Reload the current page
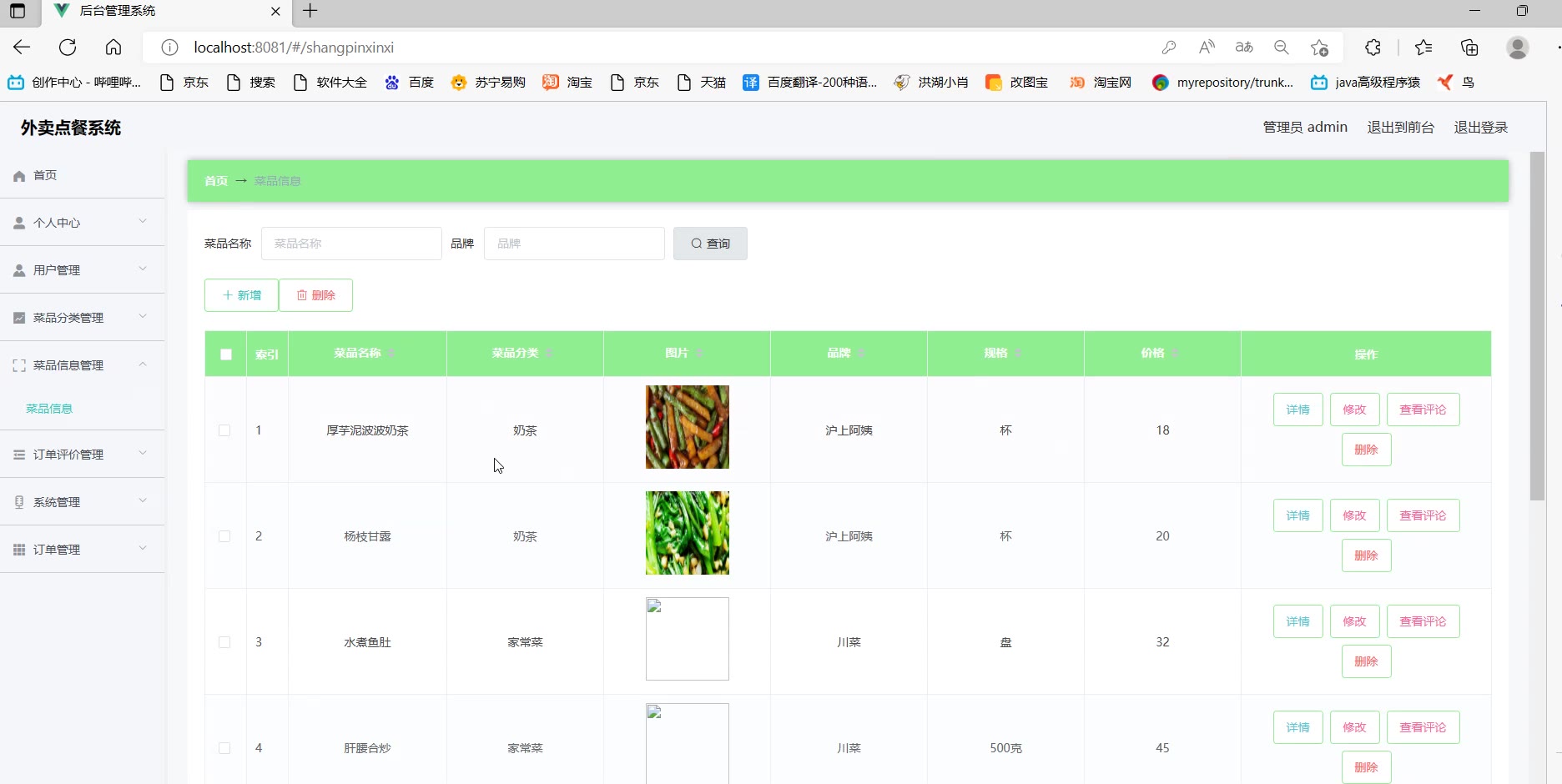 (x=68, y=48)
